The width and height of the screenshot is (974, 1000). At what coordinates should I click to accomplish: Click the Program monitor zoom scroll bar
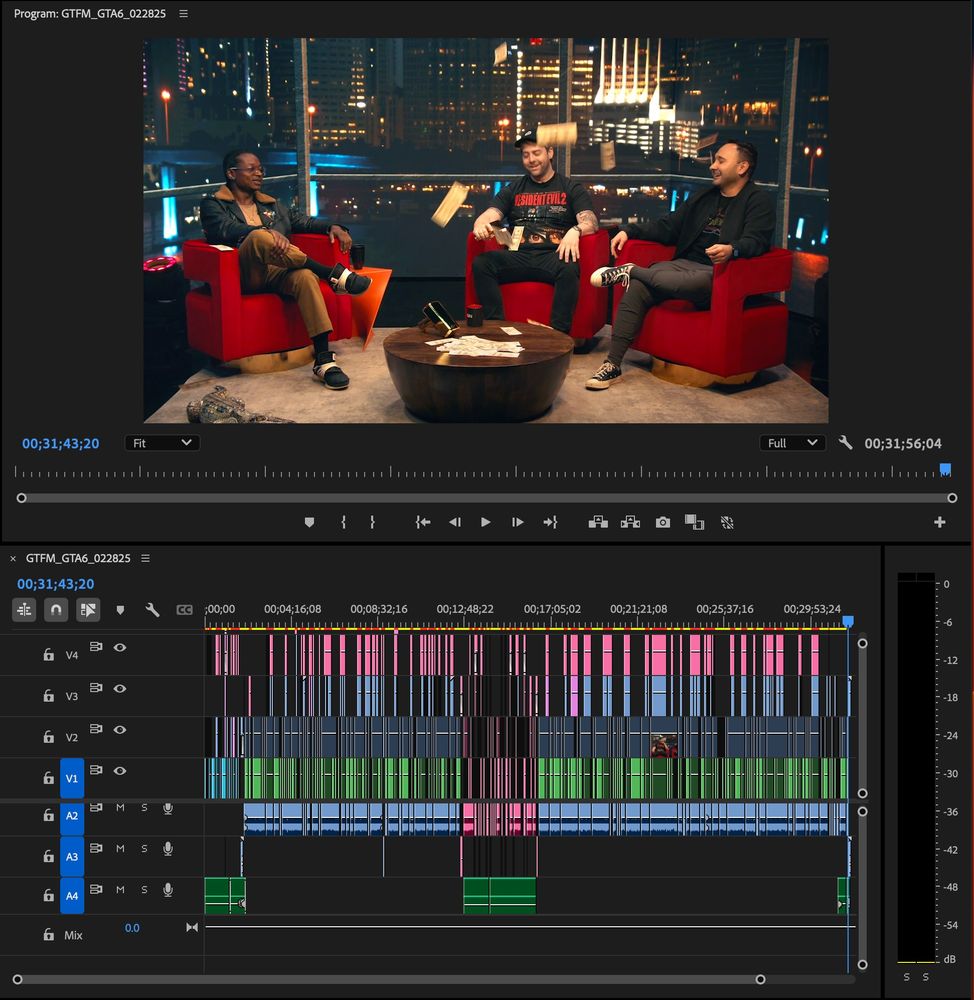tap(487, 498)
